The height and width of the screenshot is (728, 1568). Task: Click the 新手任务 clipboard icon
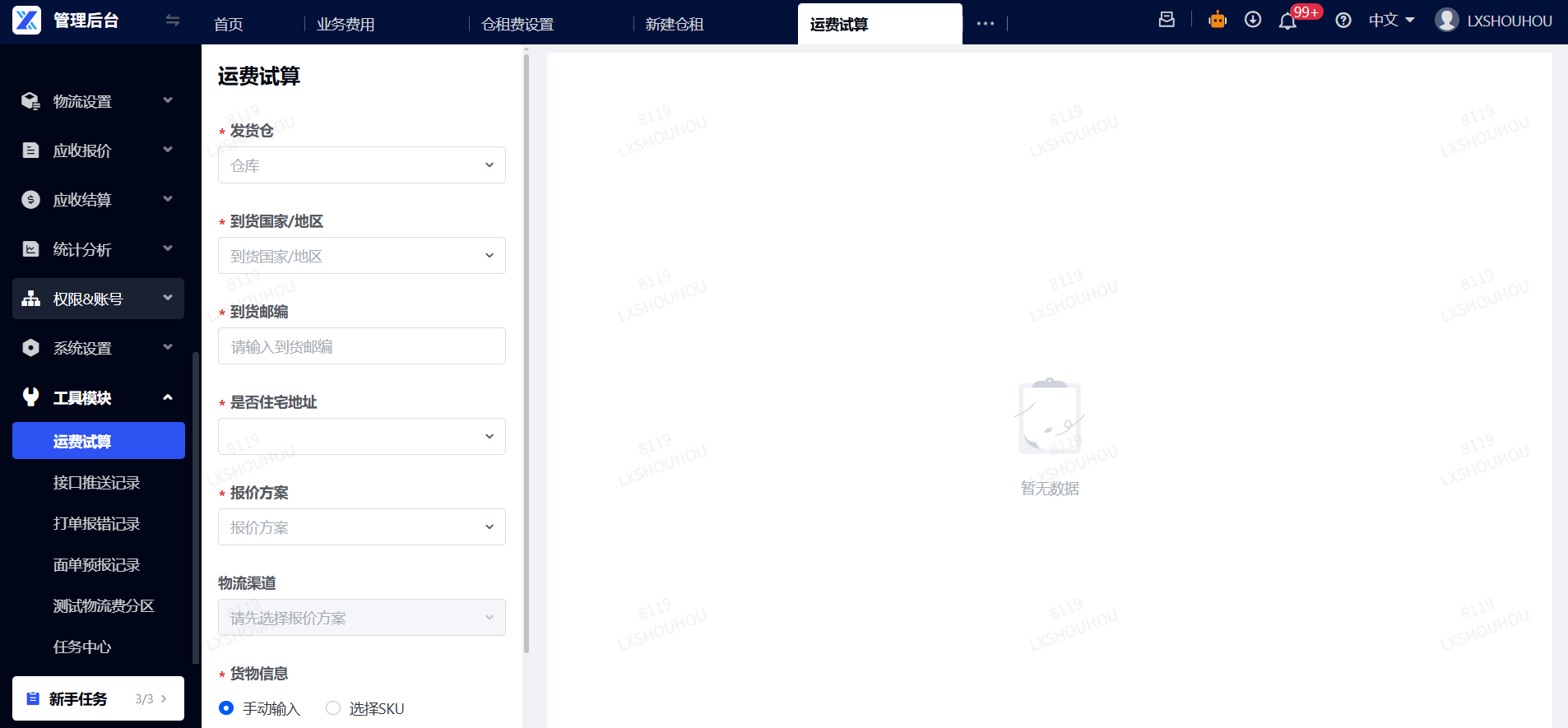tap(33, 698)
